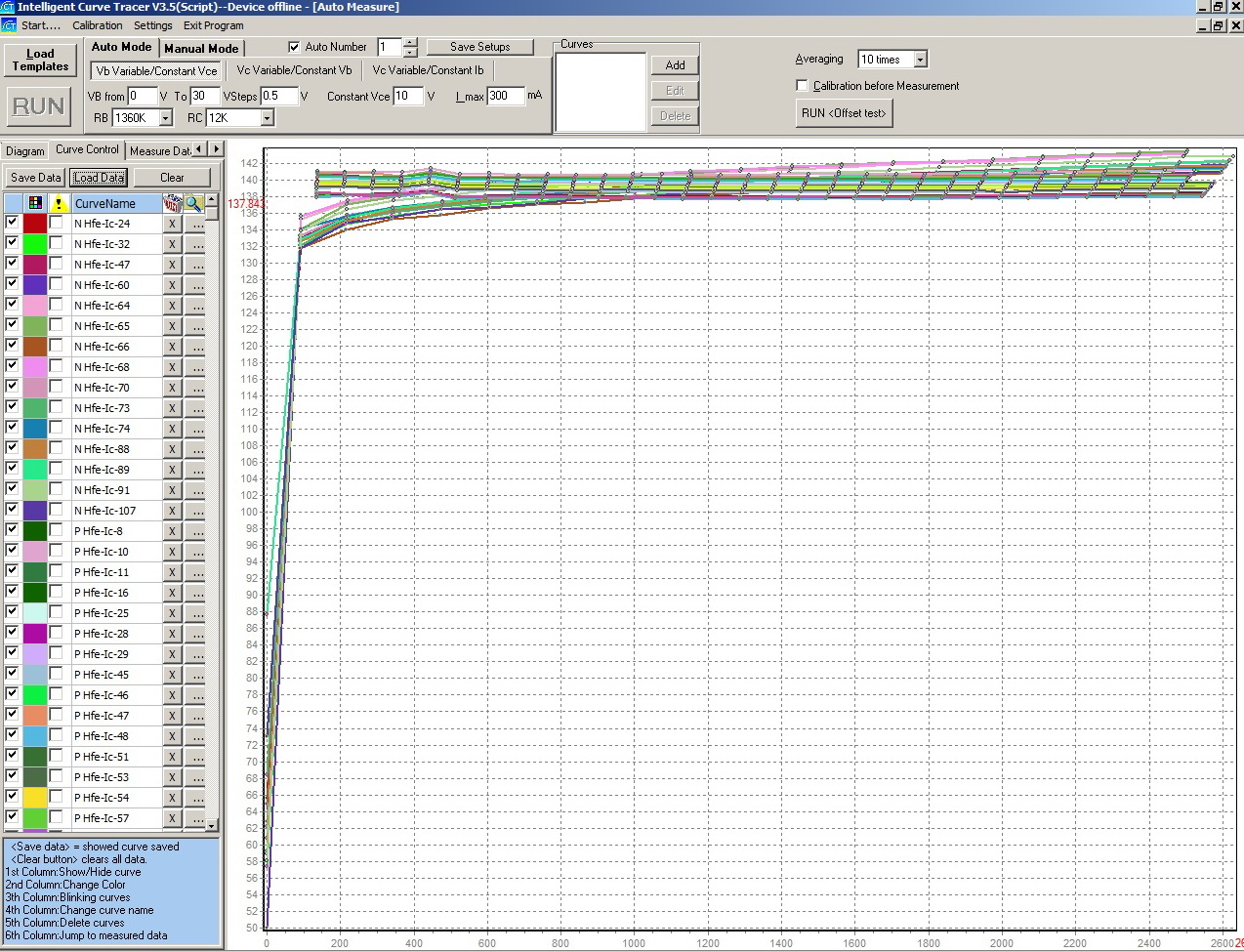Click the RUN <Offset test> button
The height and width of the screenshot is (952, 1244).
[844, 113]
